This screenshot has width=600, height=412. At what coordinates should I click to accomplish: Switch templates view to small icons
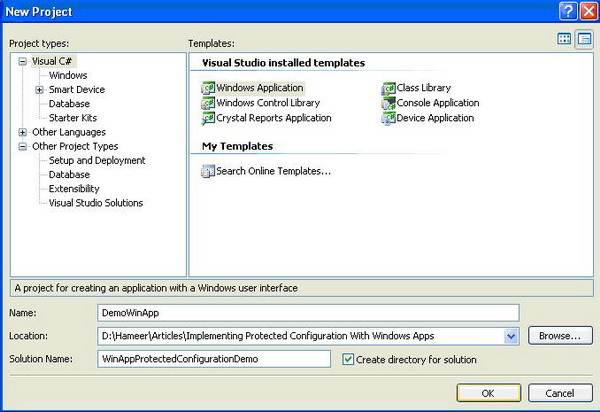584,39
